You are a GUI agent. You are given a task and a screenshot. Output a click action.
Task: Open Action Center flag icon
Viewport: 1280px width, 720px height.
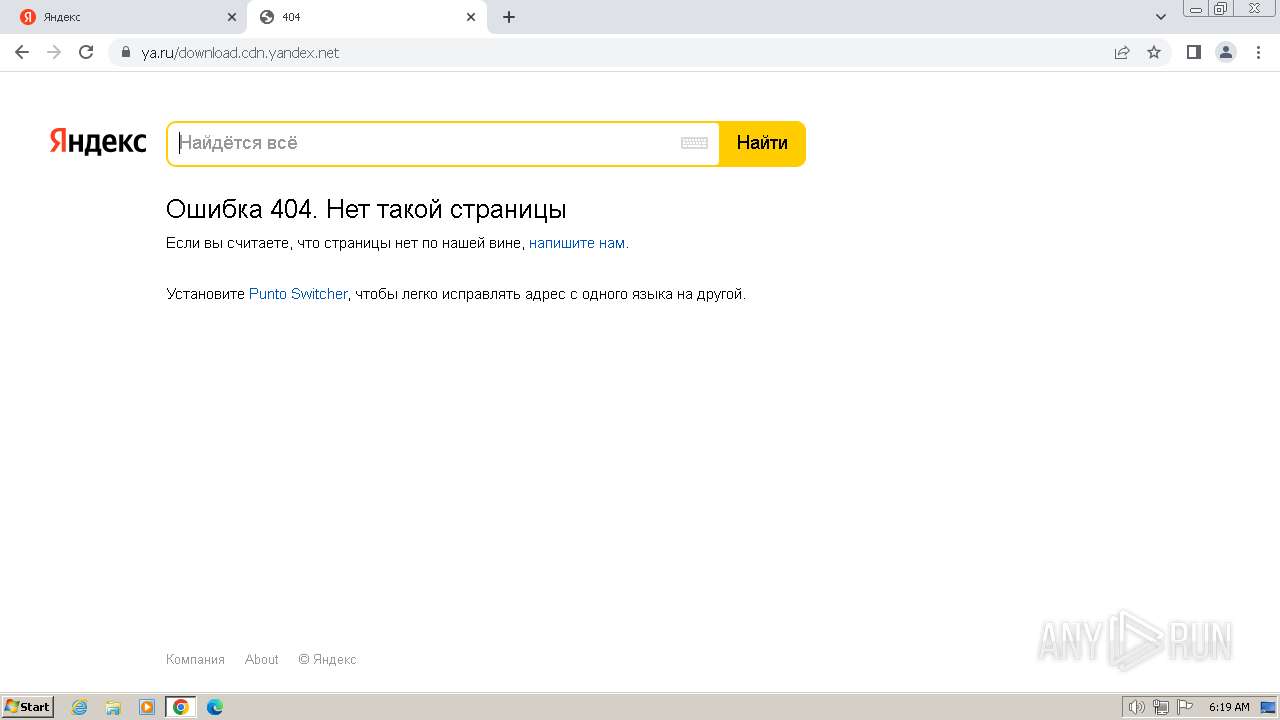[1186, 707]
